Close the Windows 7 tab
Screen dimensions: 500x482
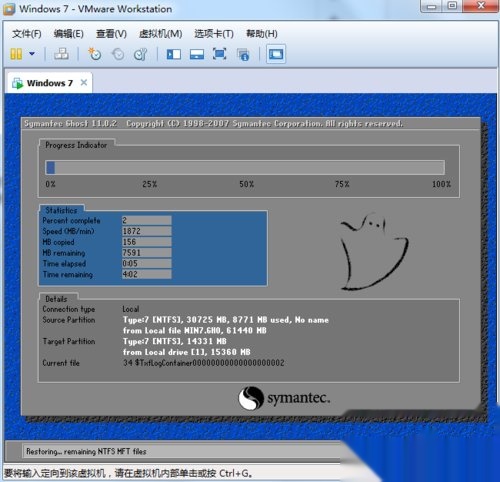coord(84,82)
